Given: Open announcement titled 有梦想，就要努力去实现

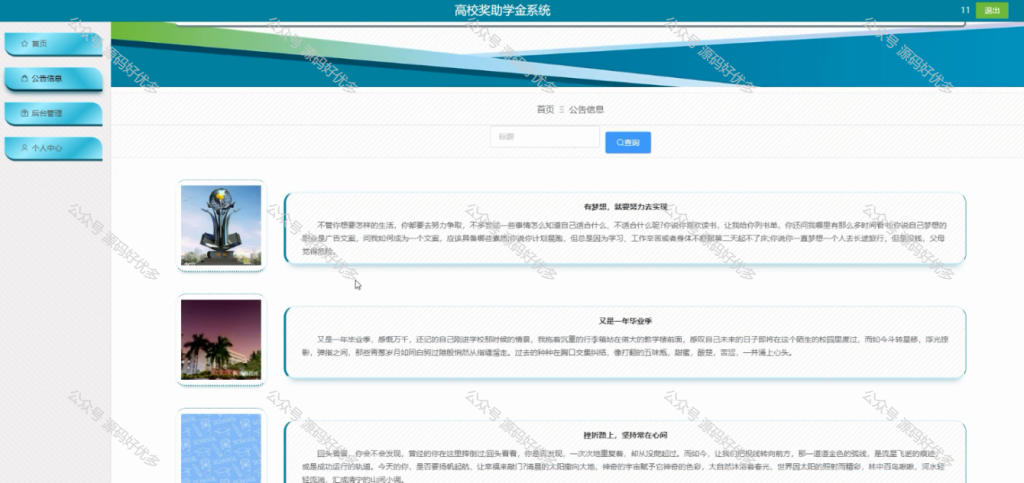Looking at the screenshot, I should click(626, 206).
